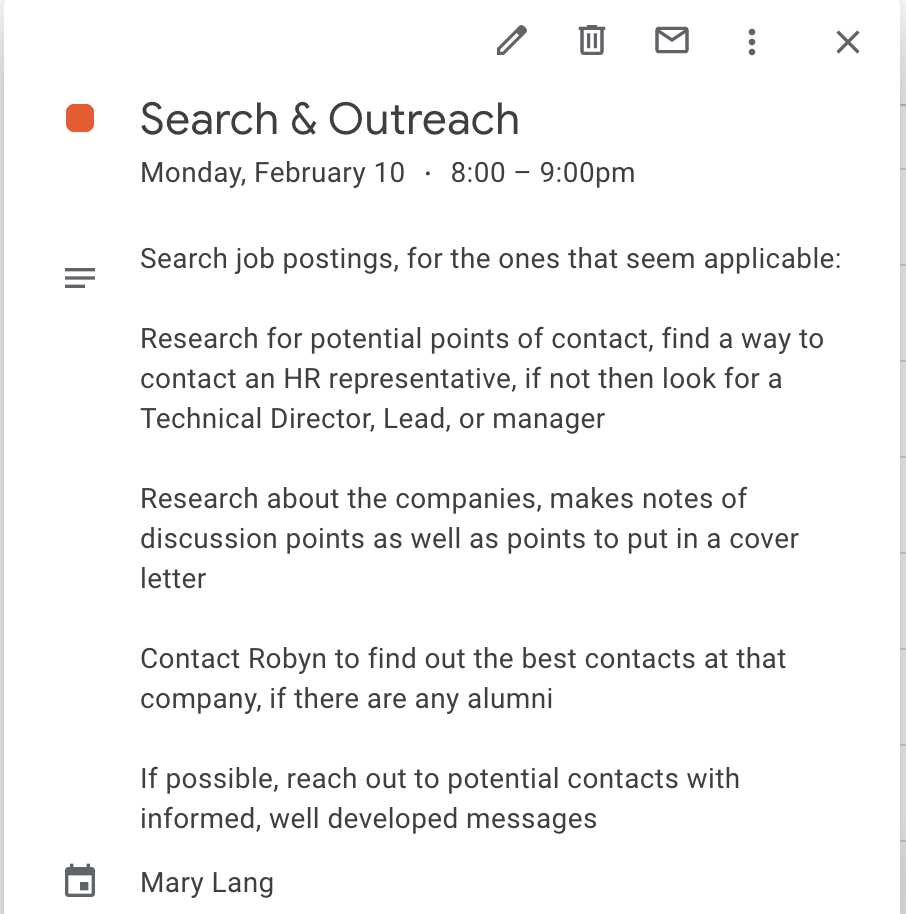Select the Search & Outreach event title
Viewport: 906px width, 914px height.
(330, 120)
